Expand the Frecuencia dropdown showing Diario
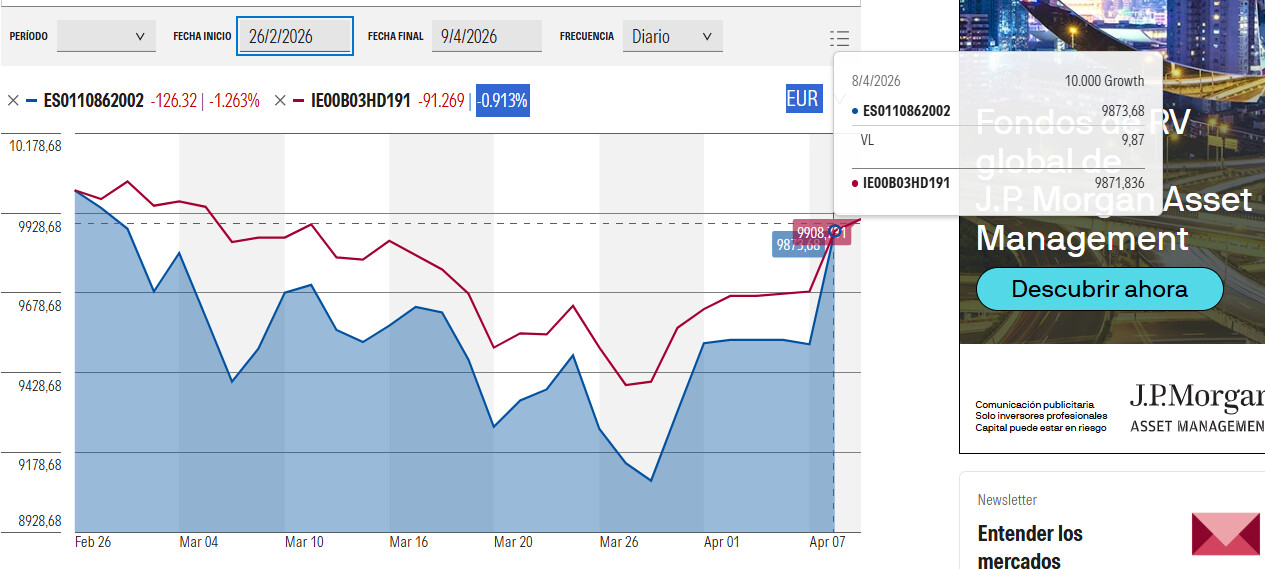This screenshot has height=569, width=1265. pyautogui.click(x=672, y=37)
